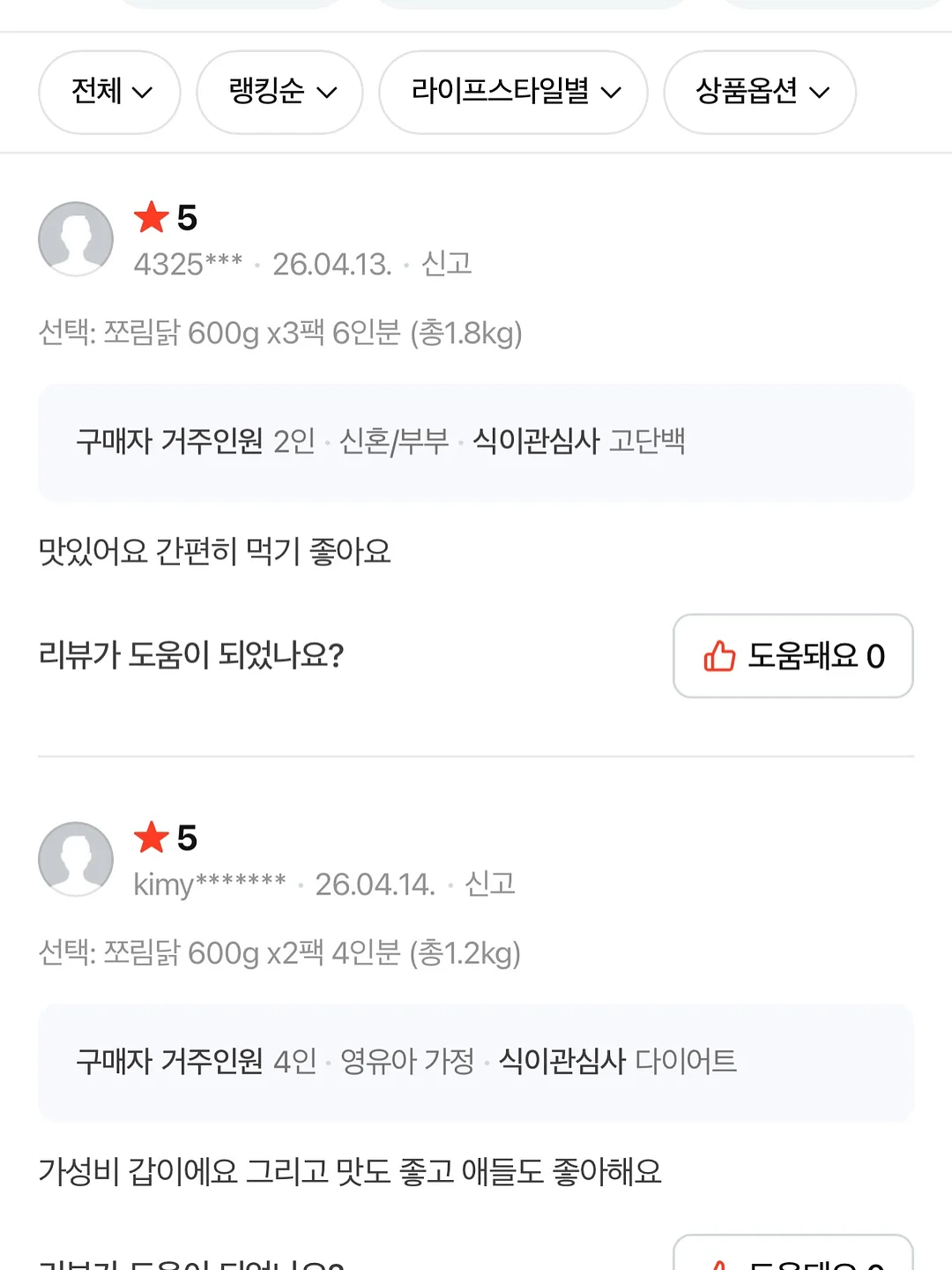
Task: Expand the 랭킹순 sort dropdown
Action: [x=279, y=92]
